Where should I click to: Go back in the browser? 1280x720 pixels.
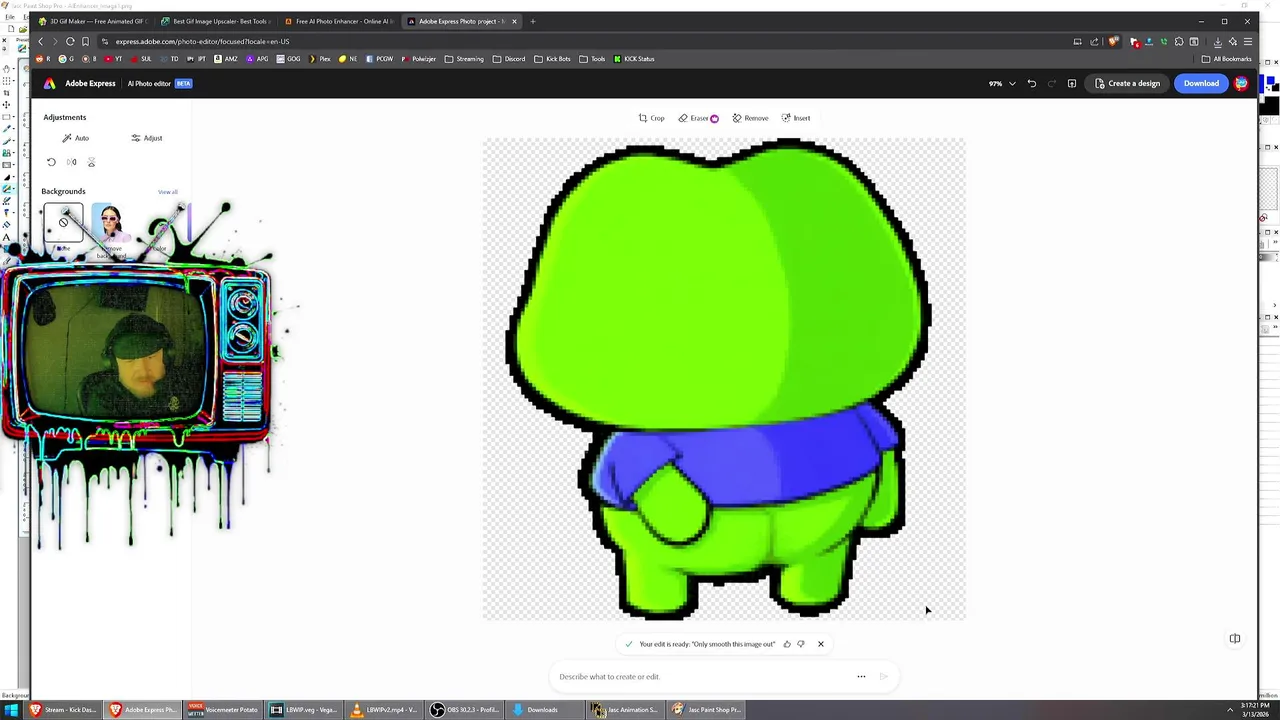tap(41, 41)
